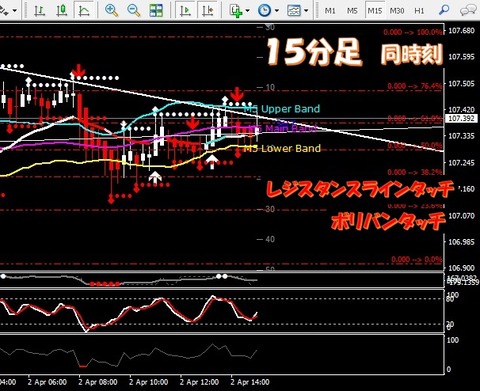Switch to line chart view

point(84,11)
